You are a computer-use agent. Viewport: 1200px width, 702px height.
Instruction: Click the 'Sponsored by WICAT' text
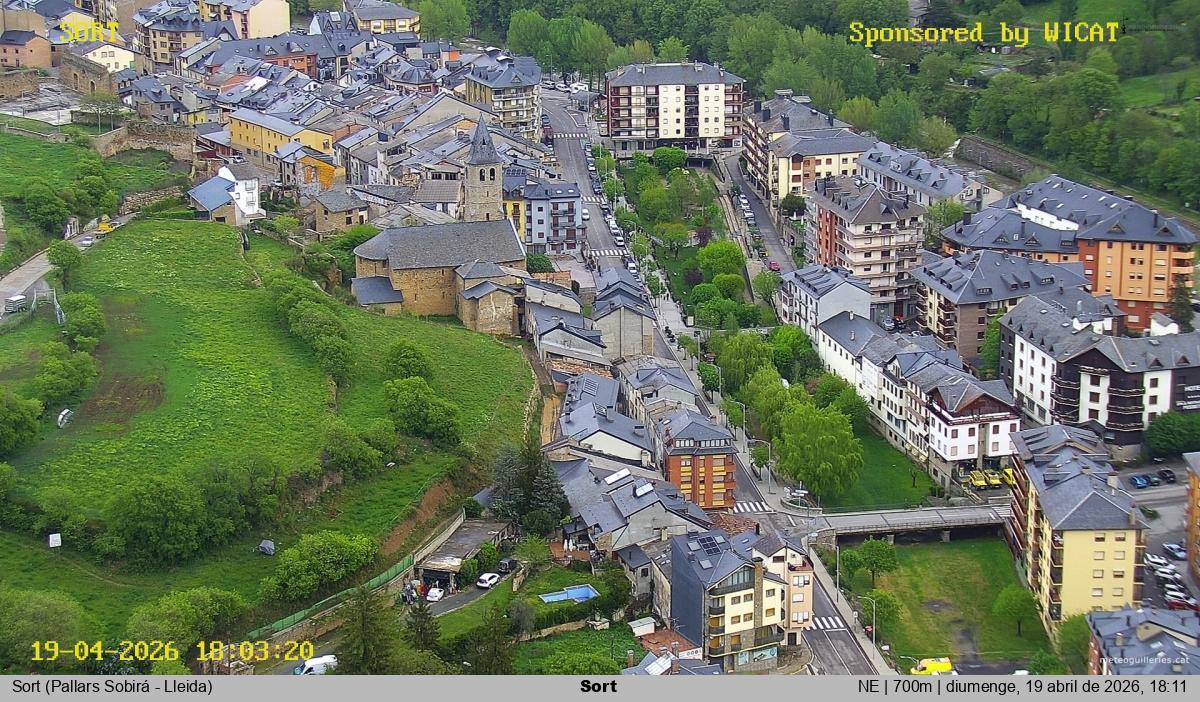984,33
